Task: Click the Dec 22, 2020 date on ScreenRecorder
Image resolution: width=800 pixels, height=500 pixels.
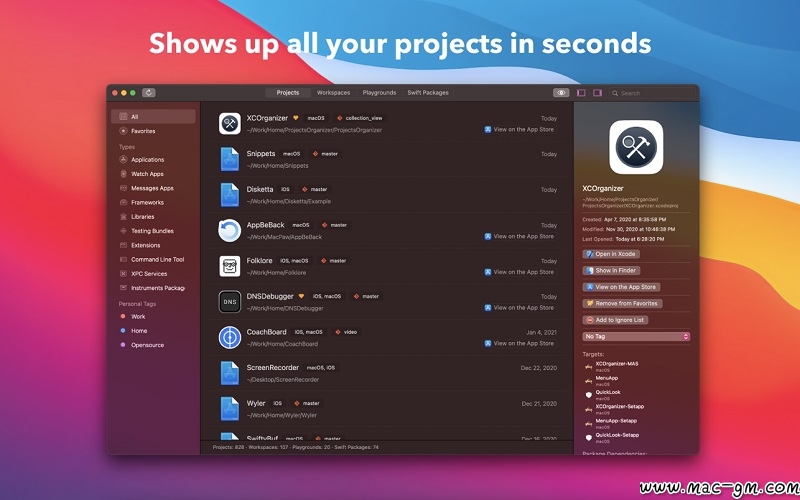Action: (538, 368)
